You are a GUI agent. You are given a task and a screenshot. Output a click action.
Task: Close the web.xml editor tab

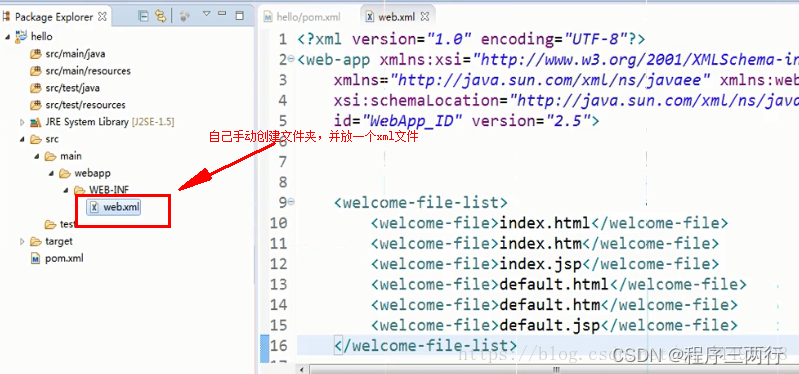[x=424, y=16]
